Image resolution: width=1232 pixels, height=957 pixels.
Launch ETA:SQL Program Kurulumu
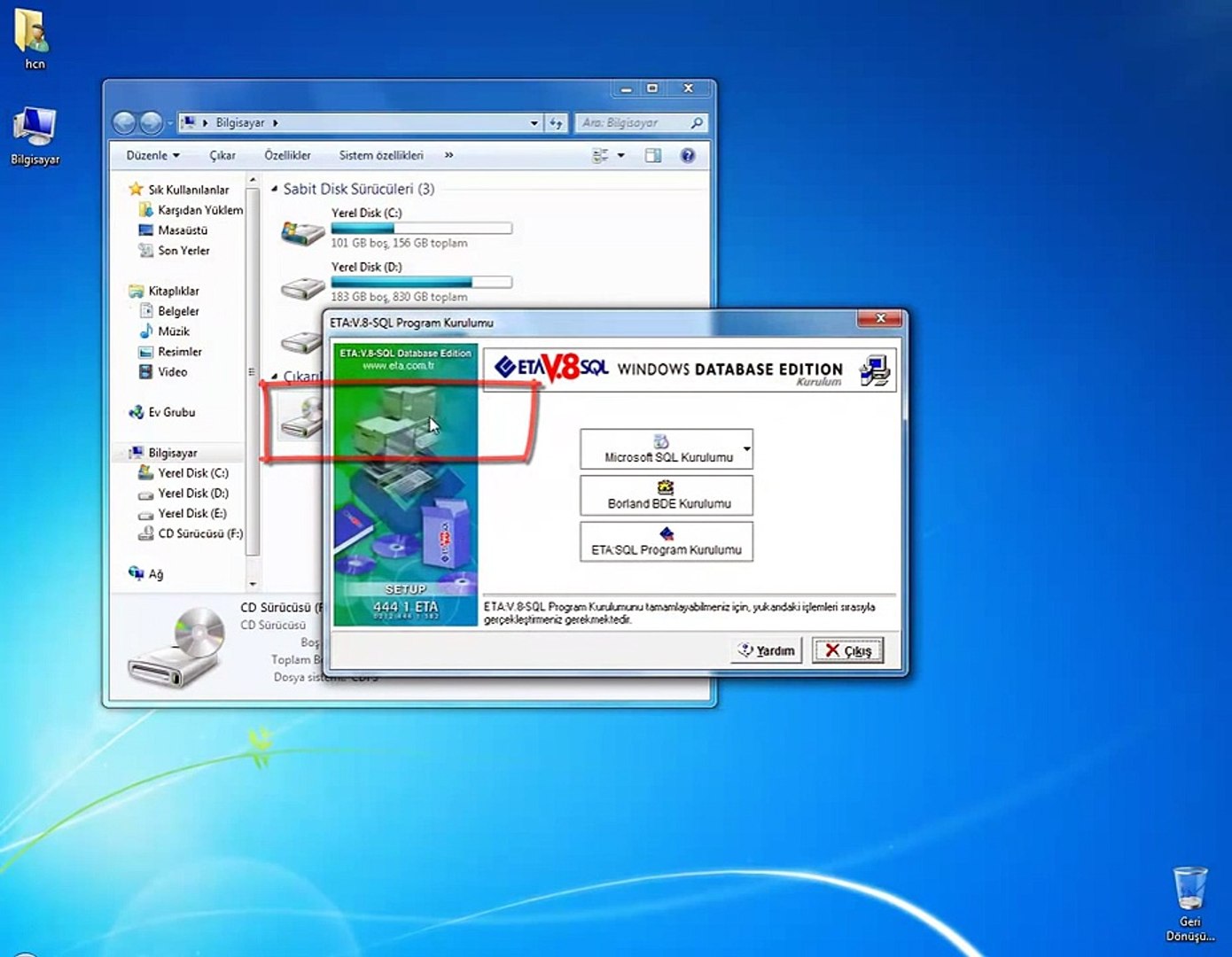[667, 541]
